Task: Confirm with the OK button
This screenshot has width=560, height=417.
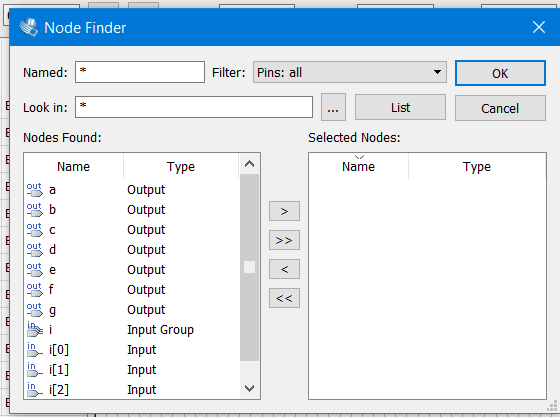Action: 500,73
